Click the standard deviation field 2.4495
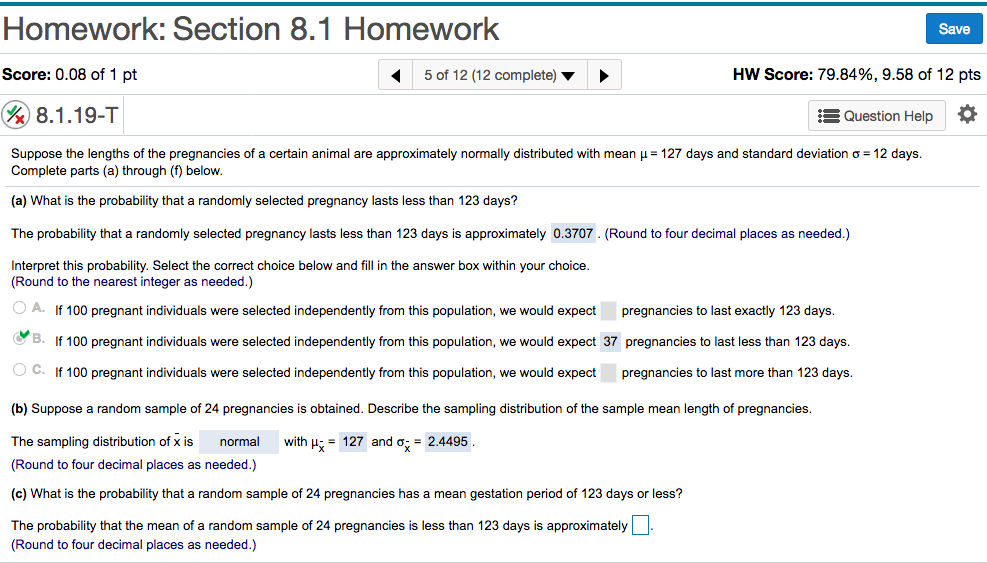Image resolution: width=987 pixels, height=563 pixels. click(448, 441)
